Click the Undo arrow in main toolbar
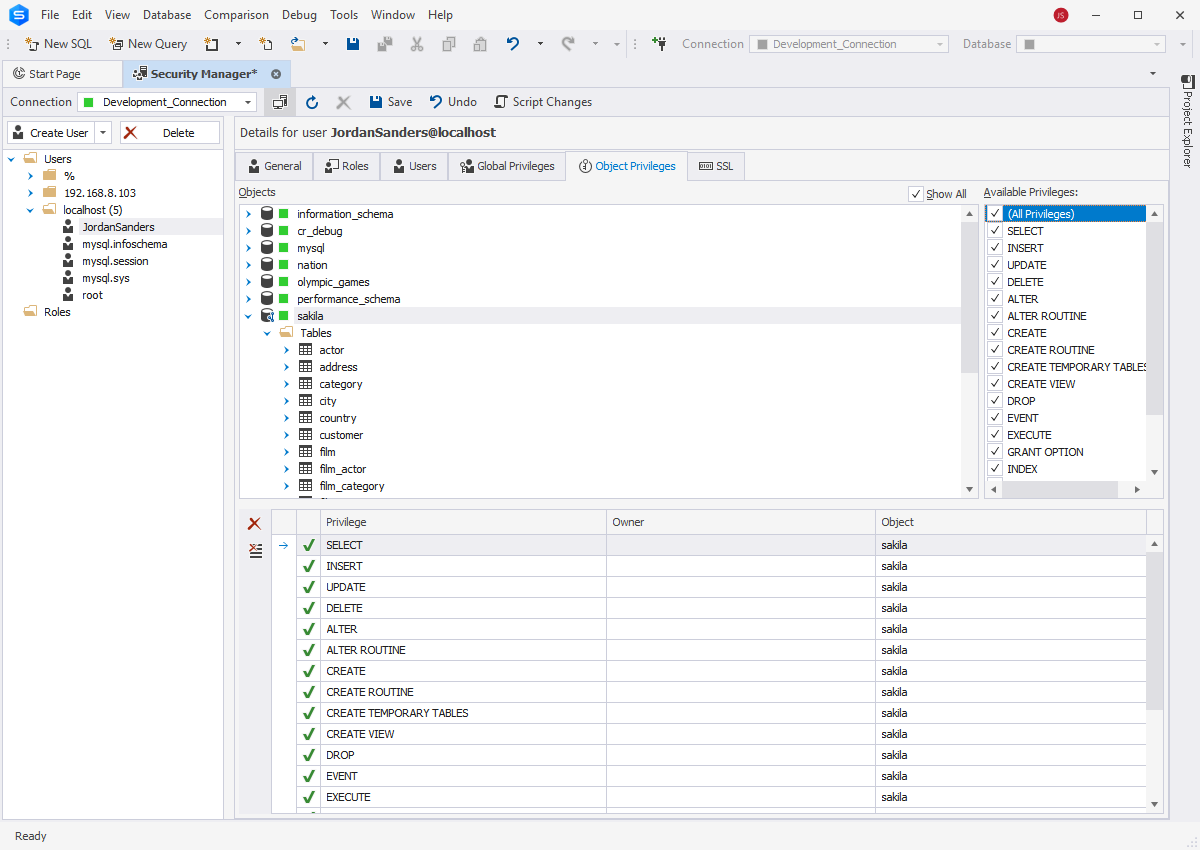This screenshot has width=1200, height=850. click(513, 44)
